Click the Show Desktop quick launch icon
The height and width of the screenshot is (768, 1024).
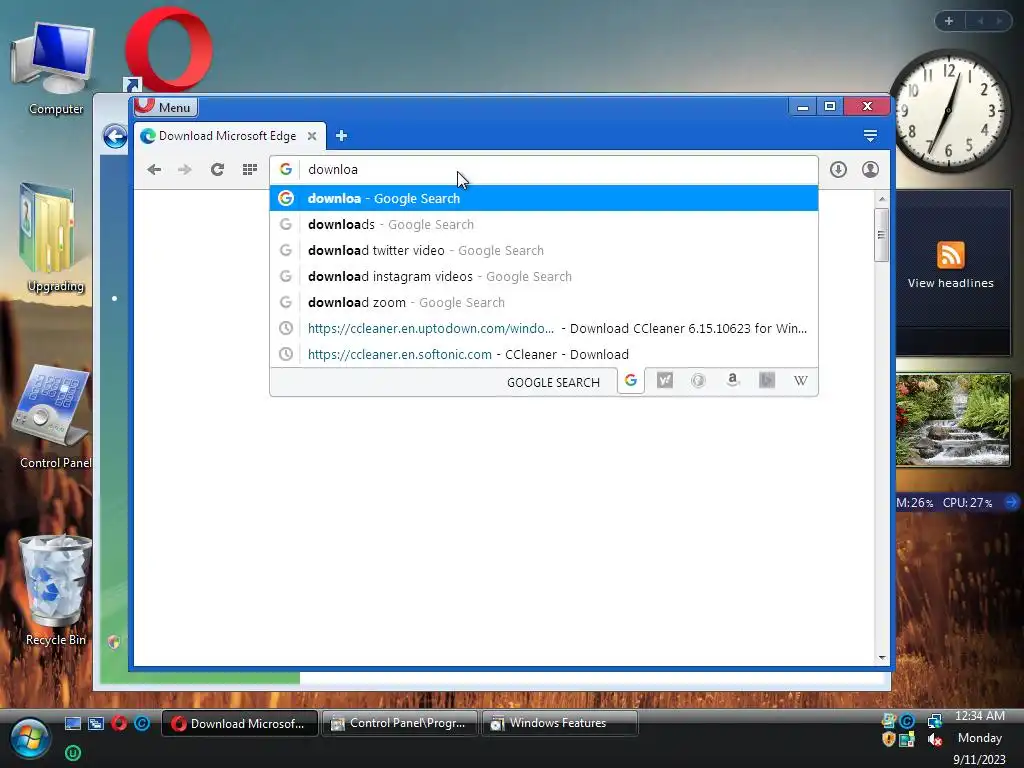tap(72, 724)
